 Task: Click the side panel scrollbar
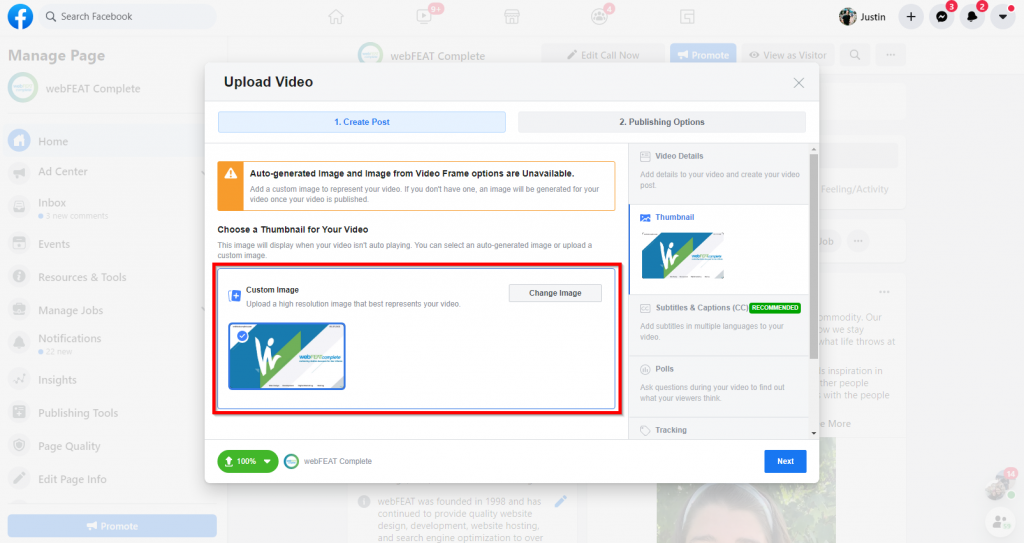point(814,256)
